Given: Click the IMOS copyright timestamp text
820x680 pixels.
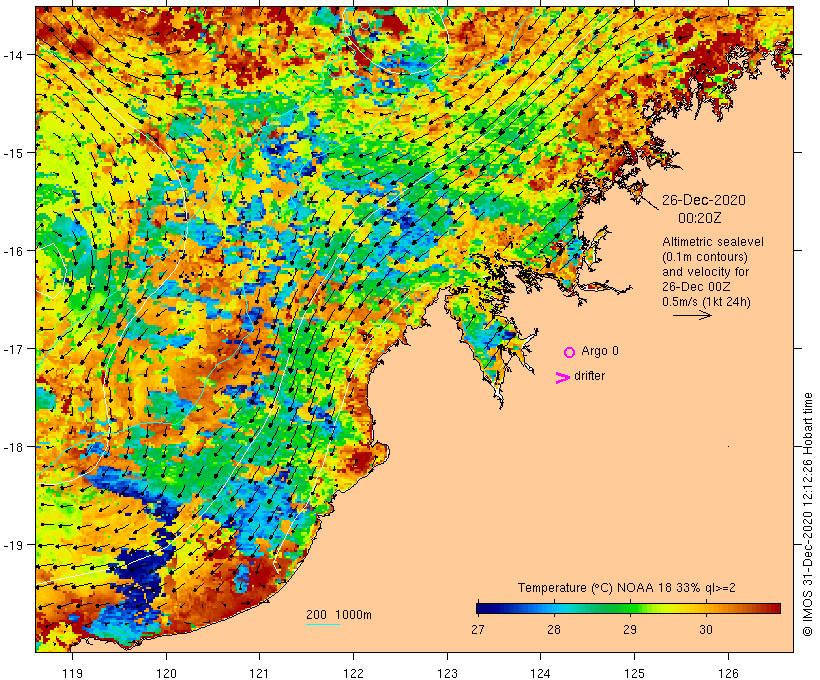Looking at the screenshot, I should click(x=807, y=514).
